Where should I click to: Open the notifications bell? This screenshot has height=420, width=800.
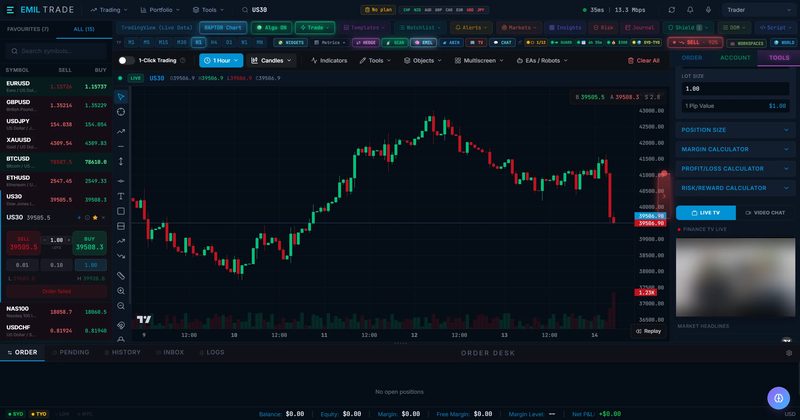point(690,10)
